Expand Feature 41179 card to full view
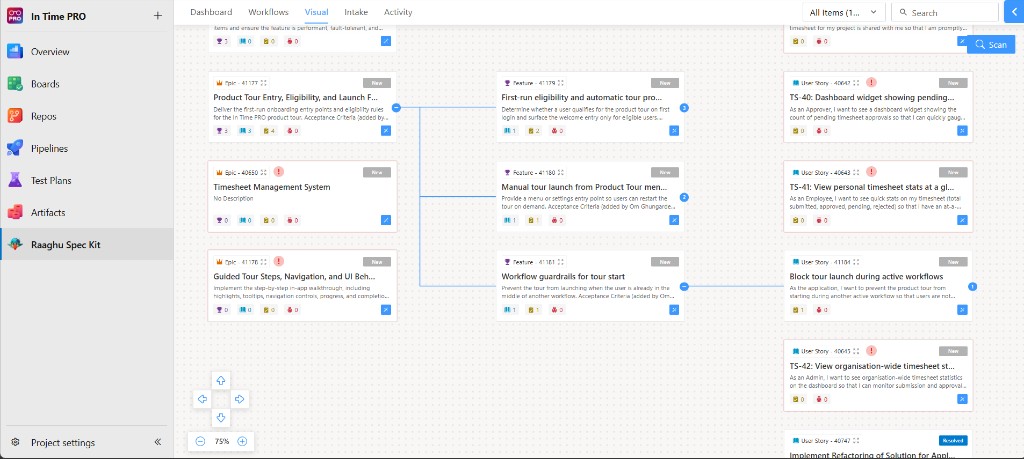This screenshot has height=459, width=1024. click(x=561, y=83)
